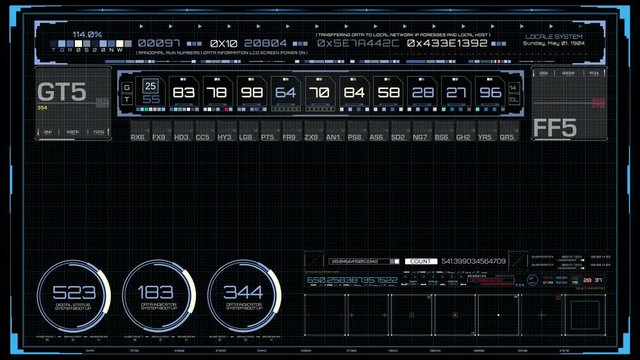Click the 344 circular gauge

[244, 296]
